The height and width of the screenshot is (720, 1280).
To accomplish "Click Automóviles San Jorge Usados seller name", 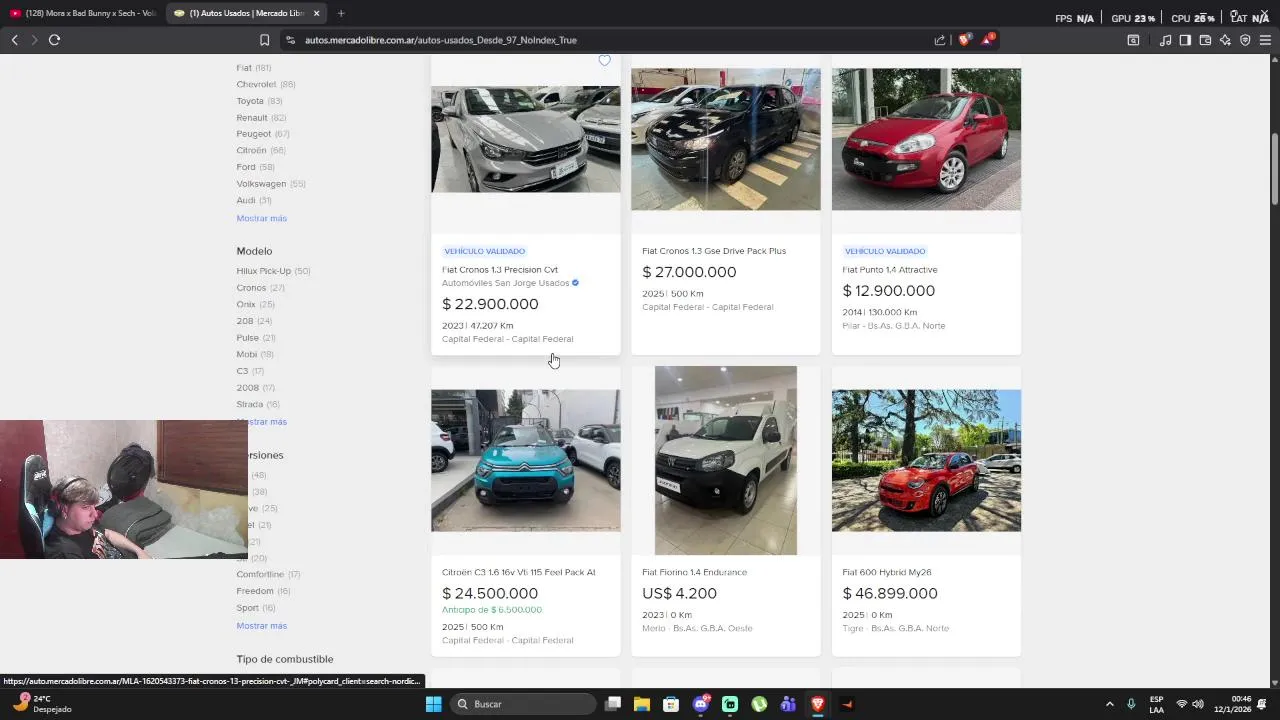I will tap(505, 283).
